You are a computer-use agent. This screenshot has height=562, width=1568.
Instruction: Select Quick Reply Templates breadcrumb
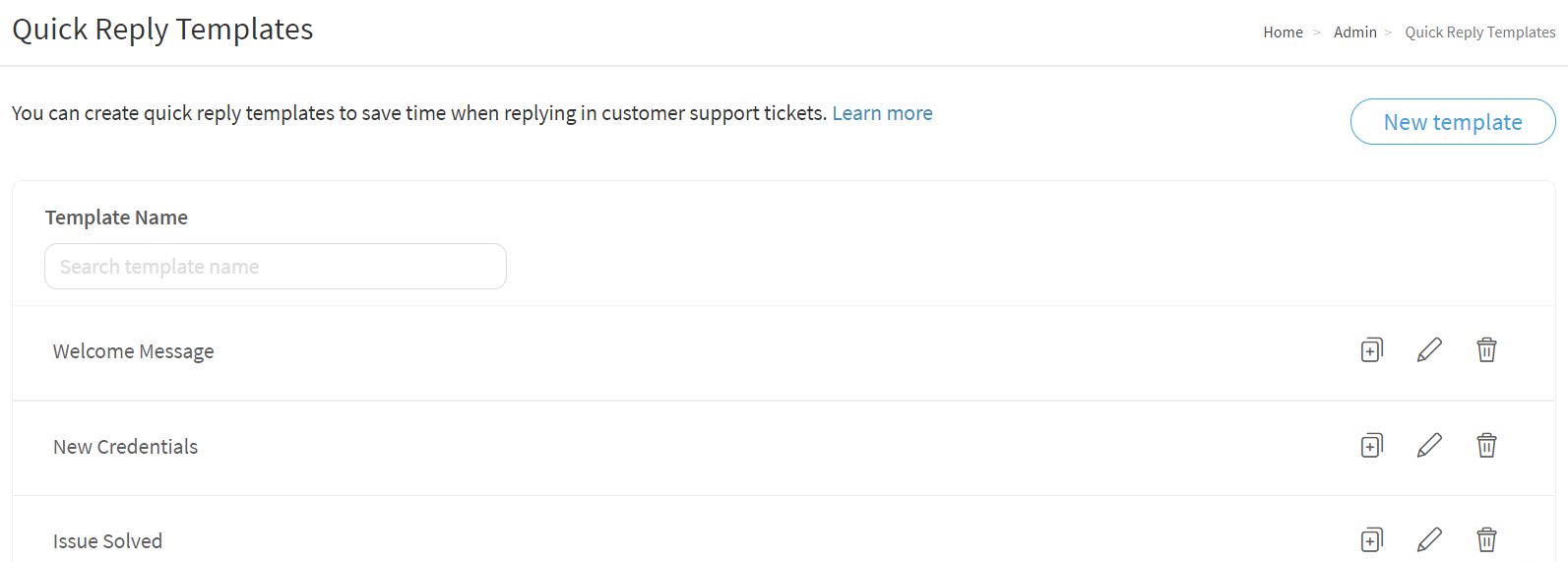1479,32
